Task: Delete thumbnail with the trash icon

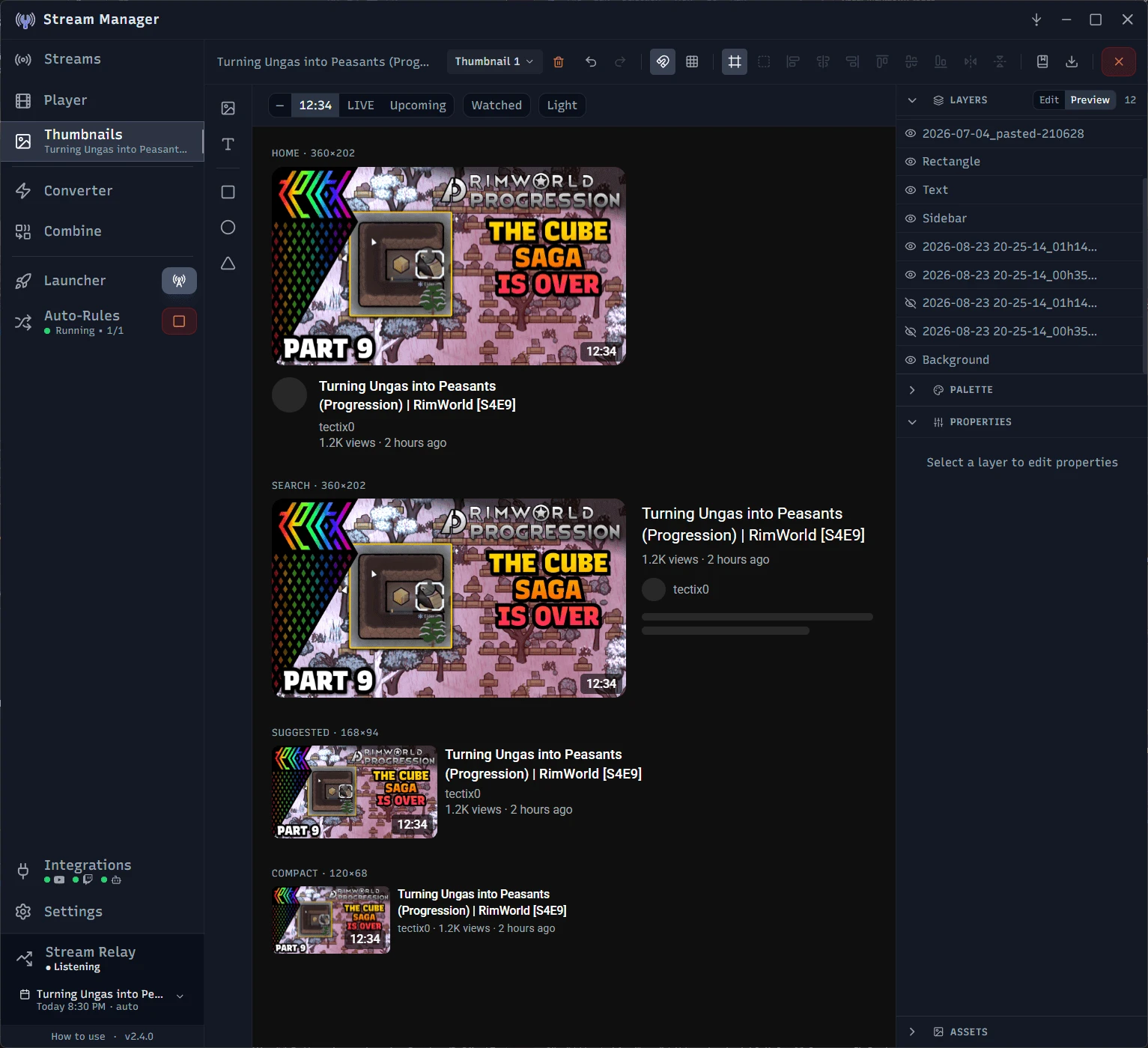Action: click(558, 61)
